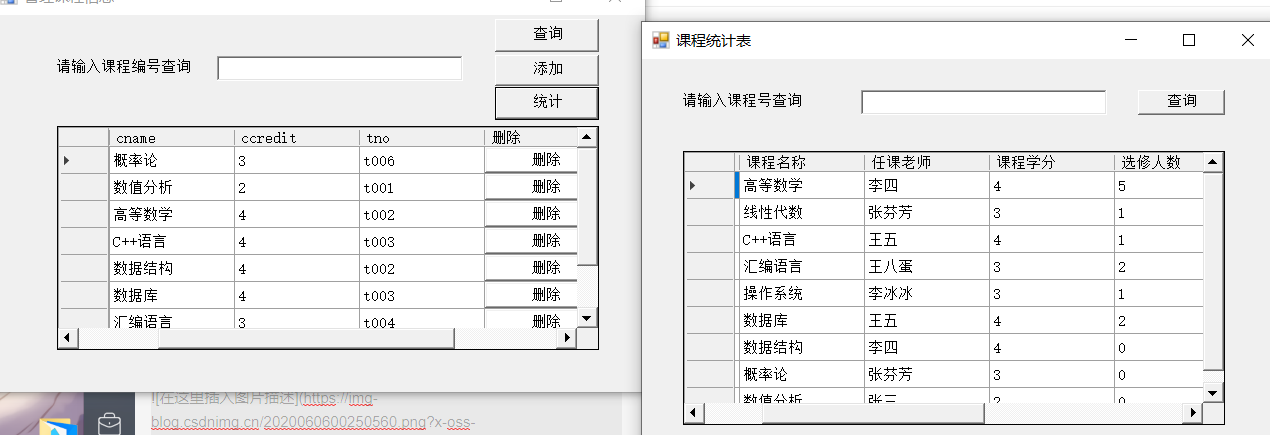Open statistics with the 统计 button
This screenshot has height=435, width=1270.
(x=547, y=102)
